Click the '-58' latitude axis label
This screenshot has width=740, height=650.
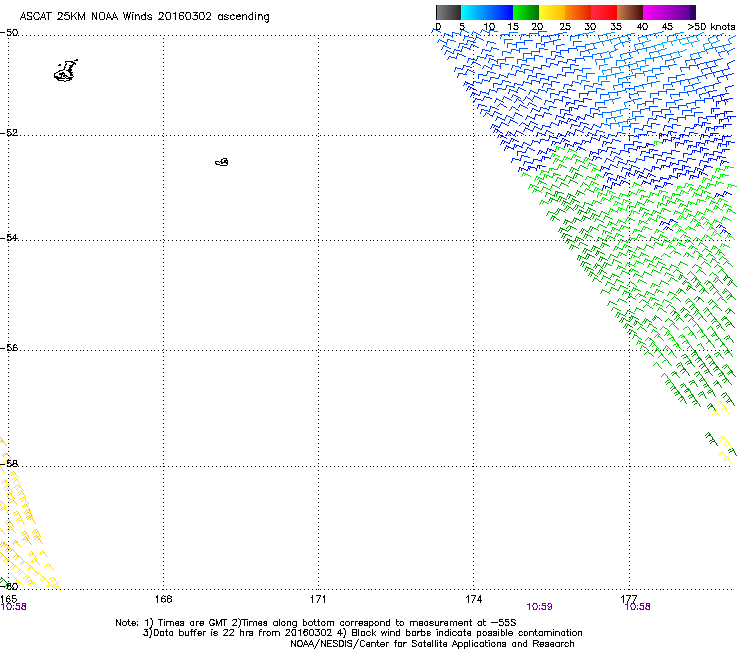(x=9, y=464)
